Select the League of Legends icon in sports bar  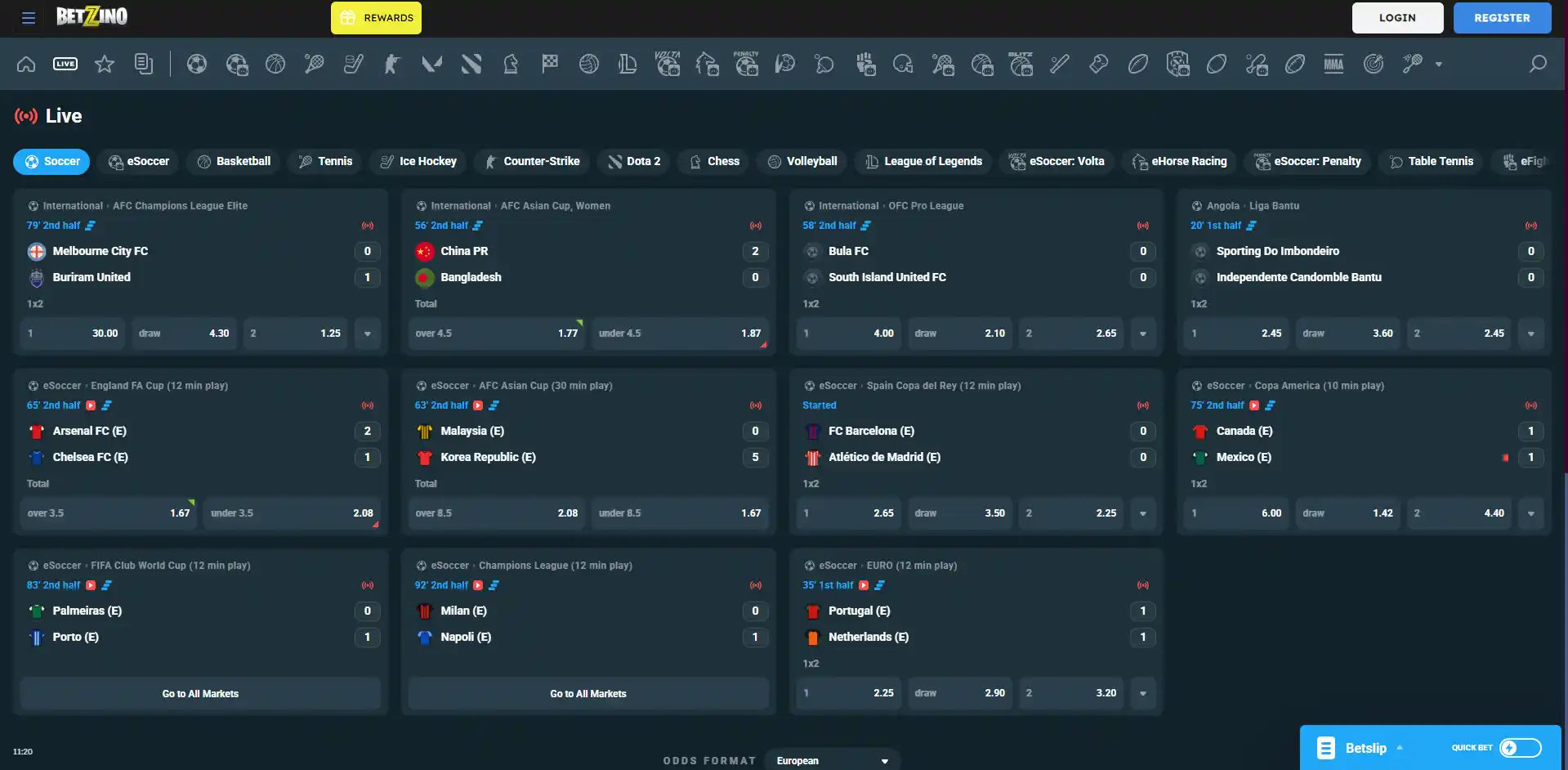pos(628,64)
